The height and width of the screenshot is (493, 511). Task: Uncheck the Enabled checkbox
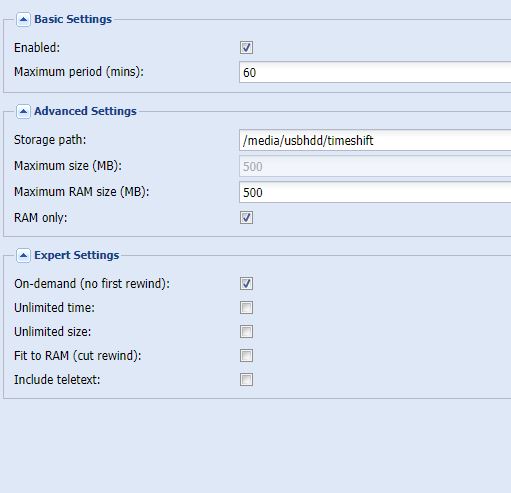click(246, 47)
